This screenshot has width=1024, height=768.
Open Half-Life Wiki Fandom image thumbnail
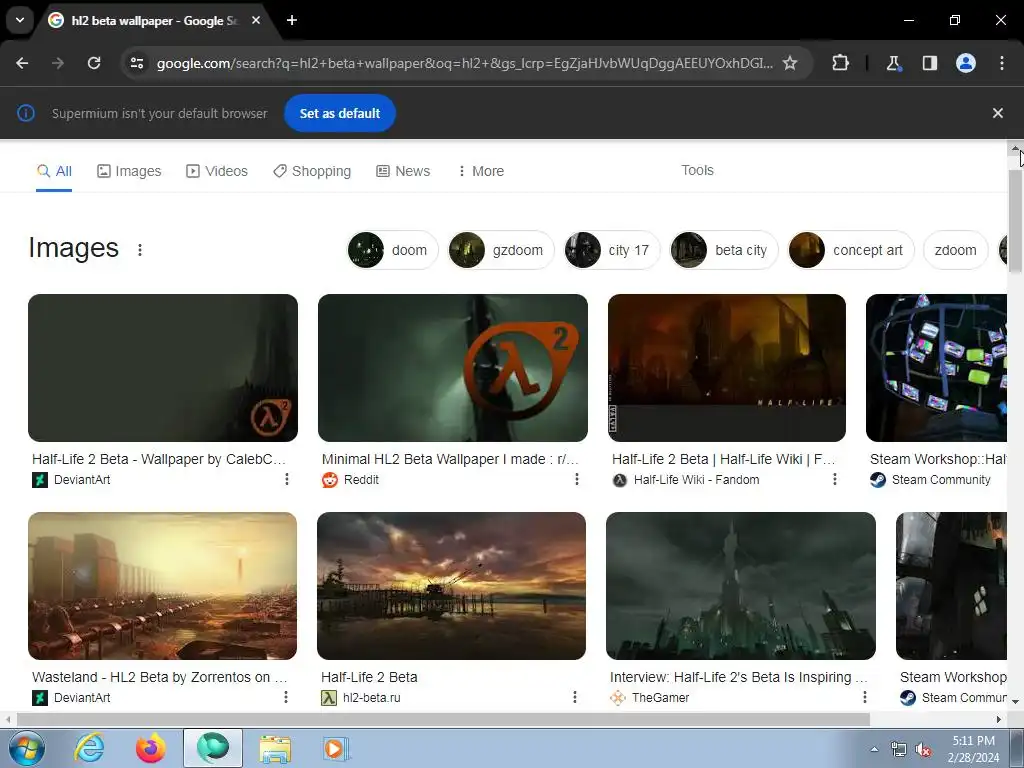pos(727,368)
